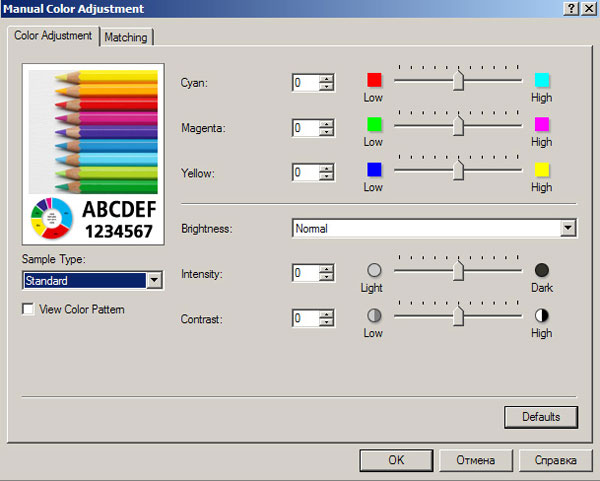Click the Contrast Low half-circle icon
The image size is (600, 481).
(374, 315)
